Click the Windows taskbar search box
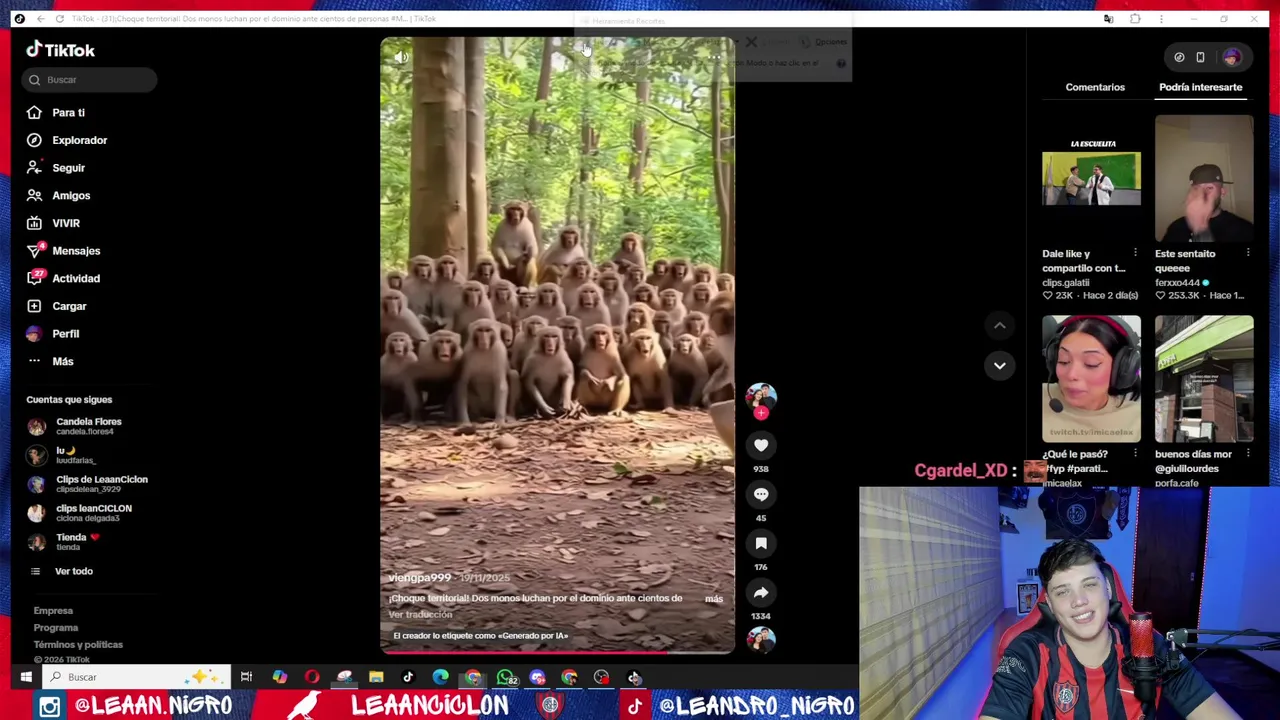Screen dimensions: 1280x720 138,678
